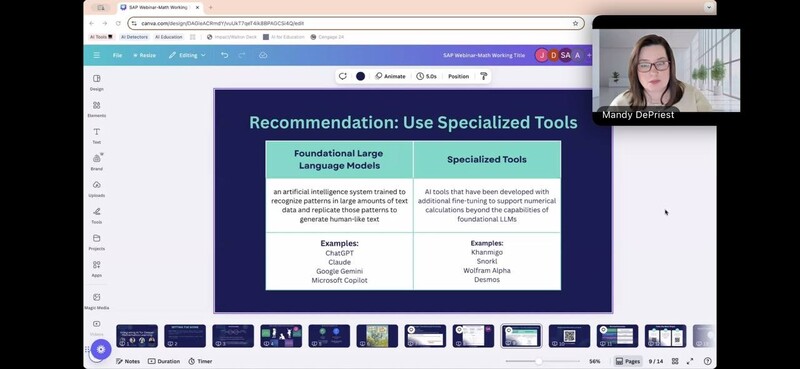Click the Animate button

tap(390, 76)
